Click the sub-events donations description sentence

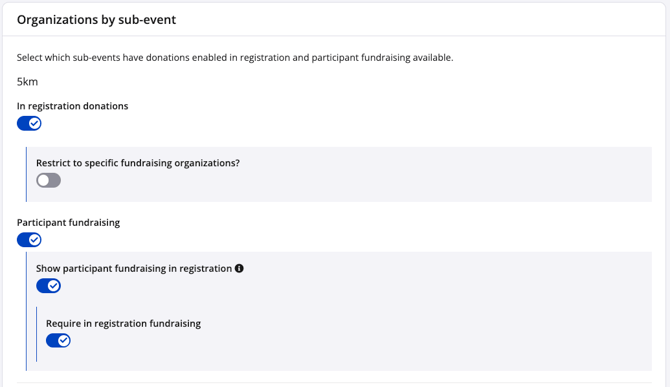tap(235, 58)
